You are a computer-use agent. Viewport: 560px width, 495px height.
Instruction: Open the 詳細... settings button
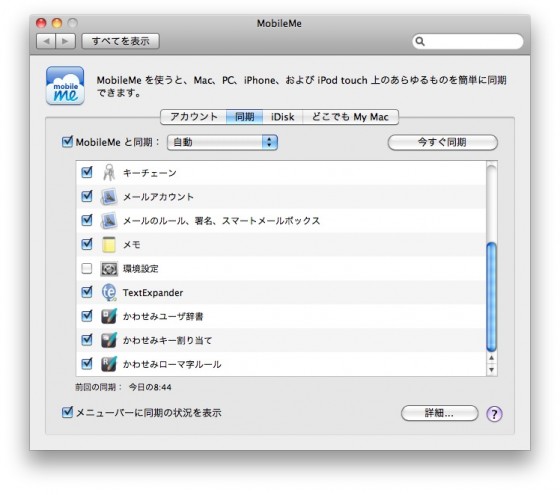(439, 413)
